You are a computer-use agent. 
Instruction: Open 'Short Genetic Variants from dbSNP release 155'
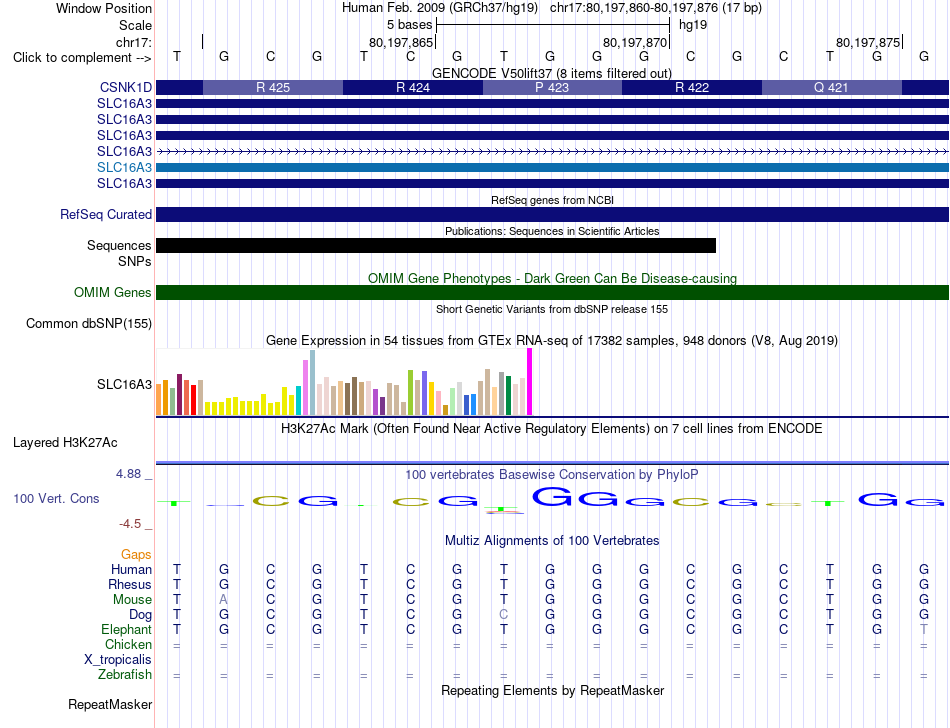tap(552, 309)
